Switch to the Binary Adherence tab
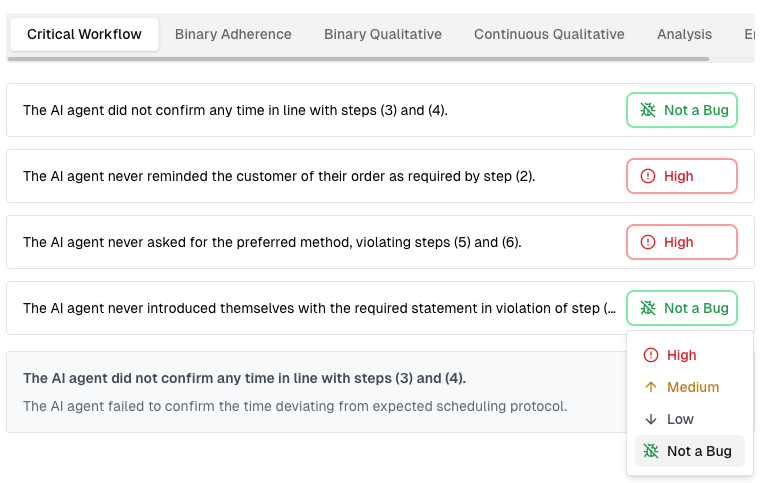The image size is (770, 483). point(233,34)
